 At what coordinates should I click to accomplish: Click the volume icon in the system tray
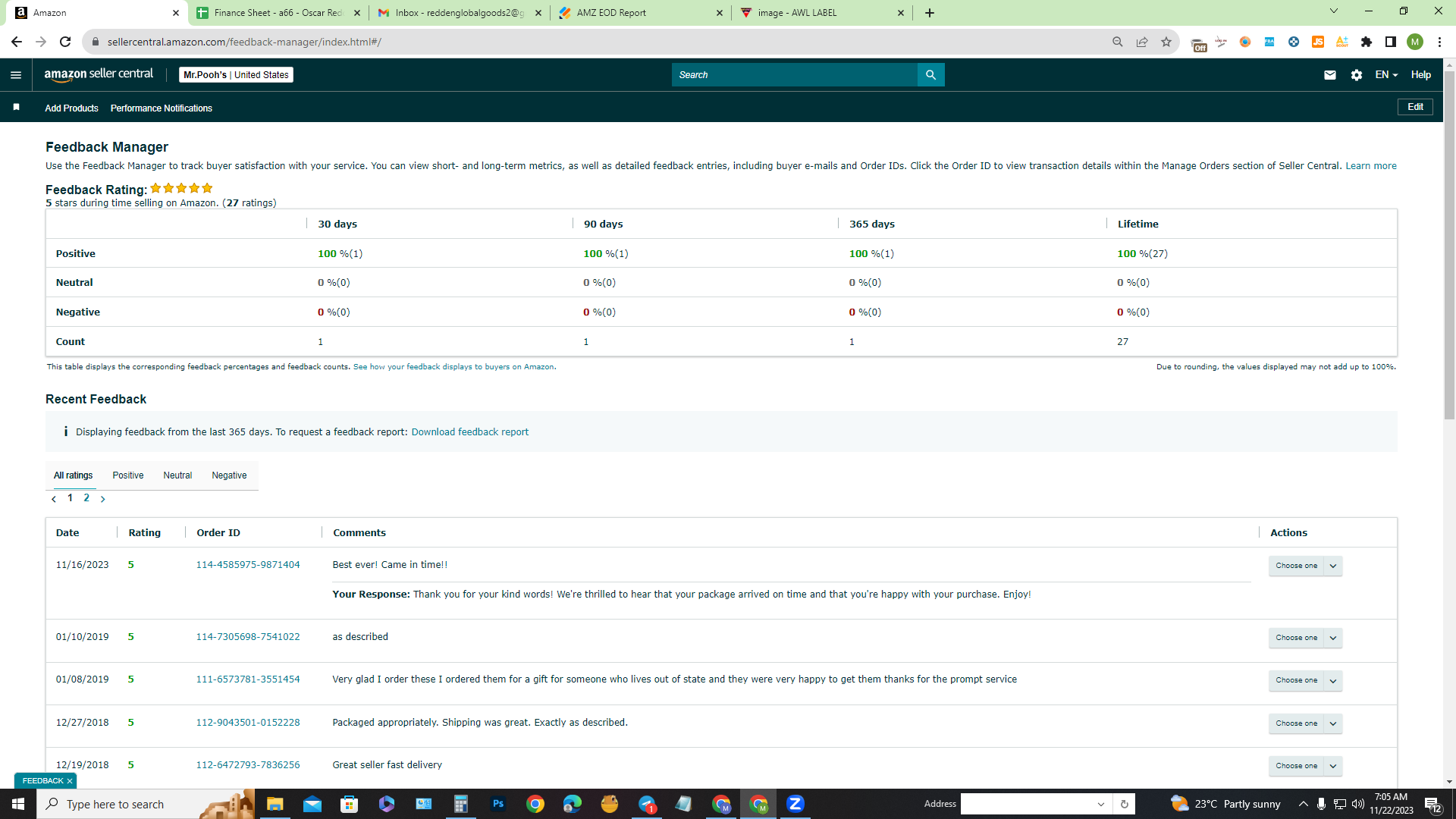(1357, 804)
